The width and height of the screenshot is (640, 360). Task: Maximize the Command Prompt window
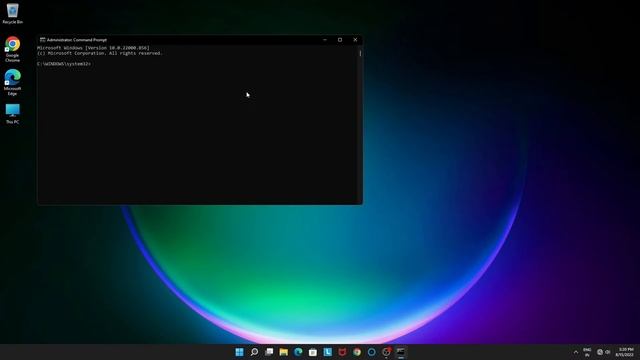point(340,40)
